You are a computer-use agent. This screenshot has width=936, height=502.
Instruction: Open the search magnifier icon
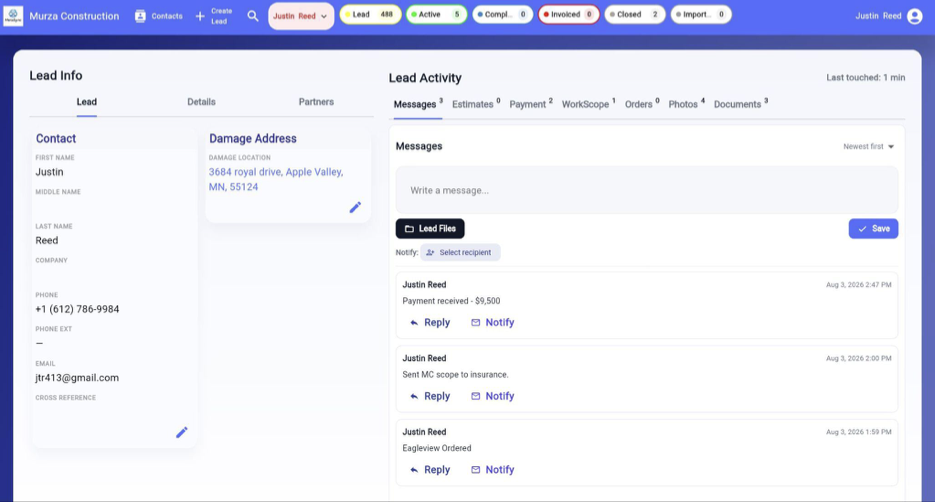[x=253, y=16]
